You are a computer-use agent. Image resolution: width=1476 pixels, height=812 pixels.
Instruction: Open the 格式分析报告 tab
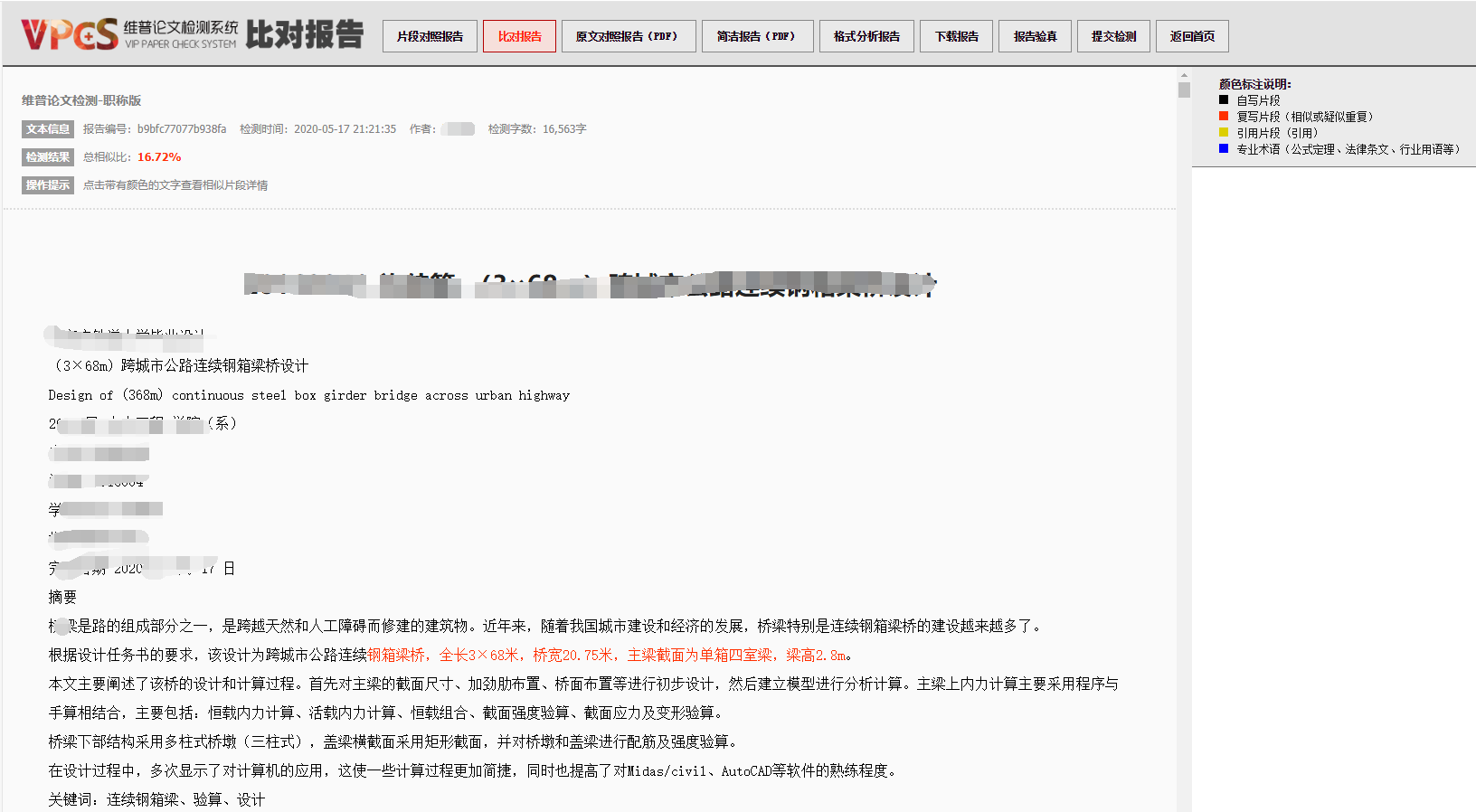tap(866, 36)
